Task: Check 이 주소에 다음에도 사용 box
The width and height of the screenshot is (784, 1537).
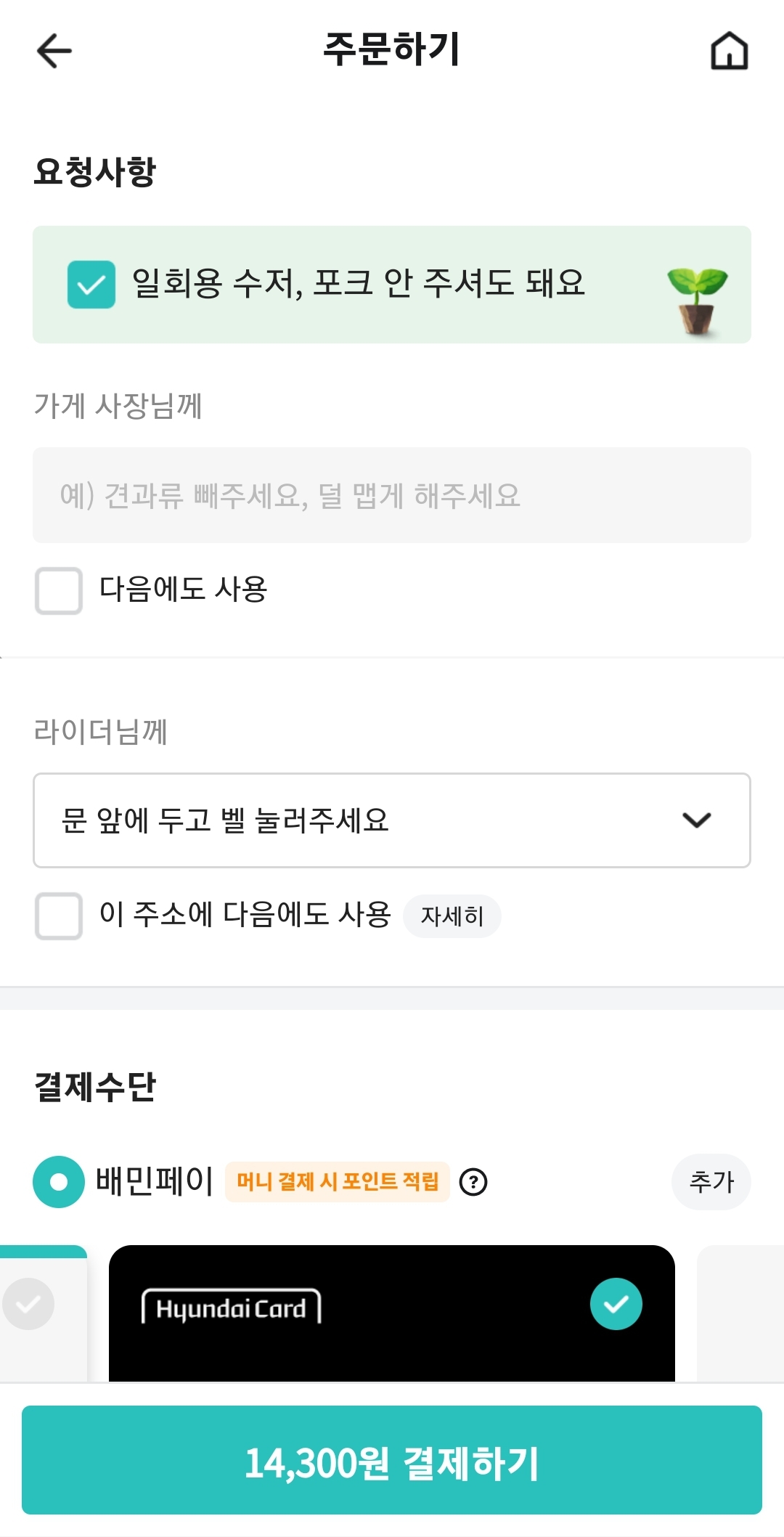Action: click(x=59, y=916)
